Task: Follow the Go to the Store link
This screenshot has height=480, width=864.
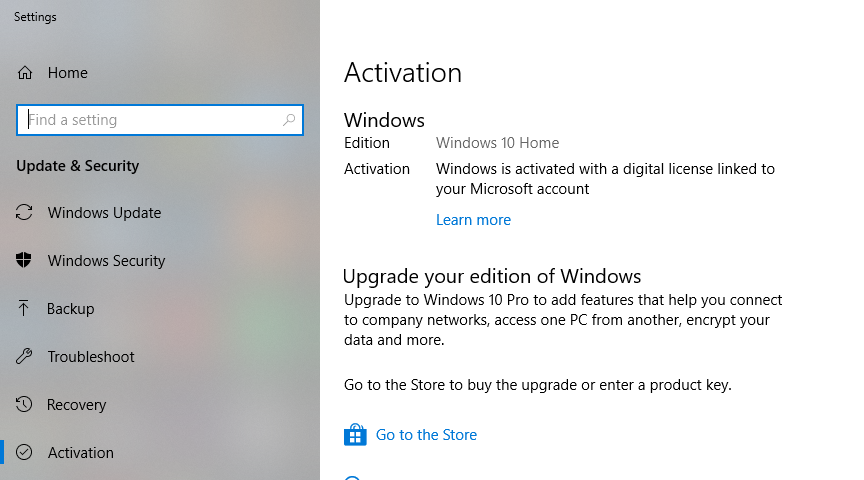Action: [426, 435]
